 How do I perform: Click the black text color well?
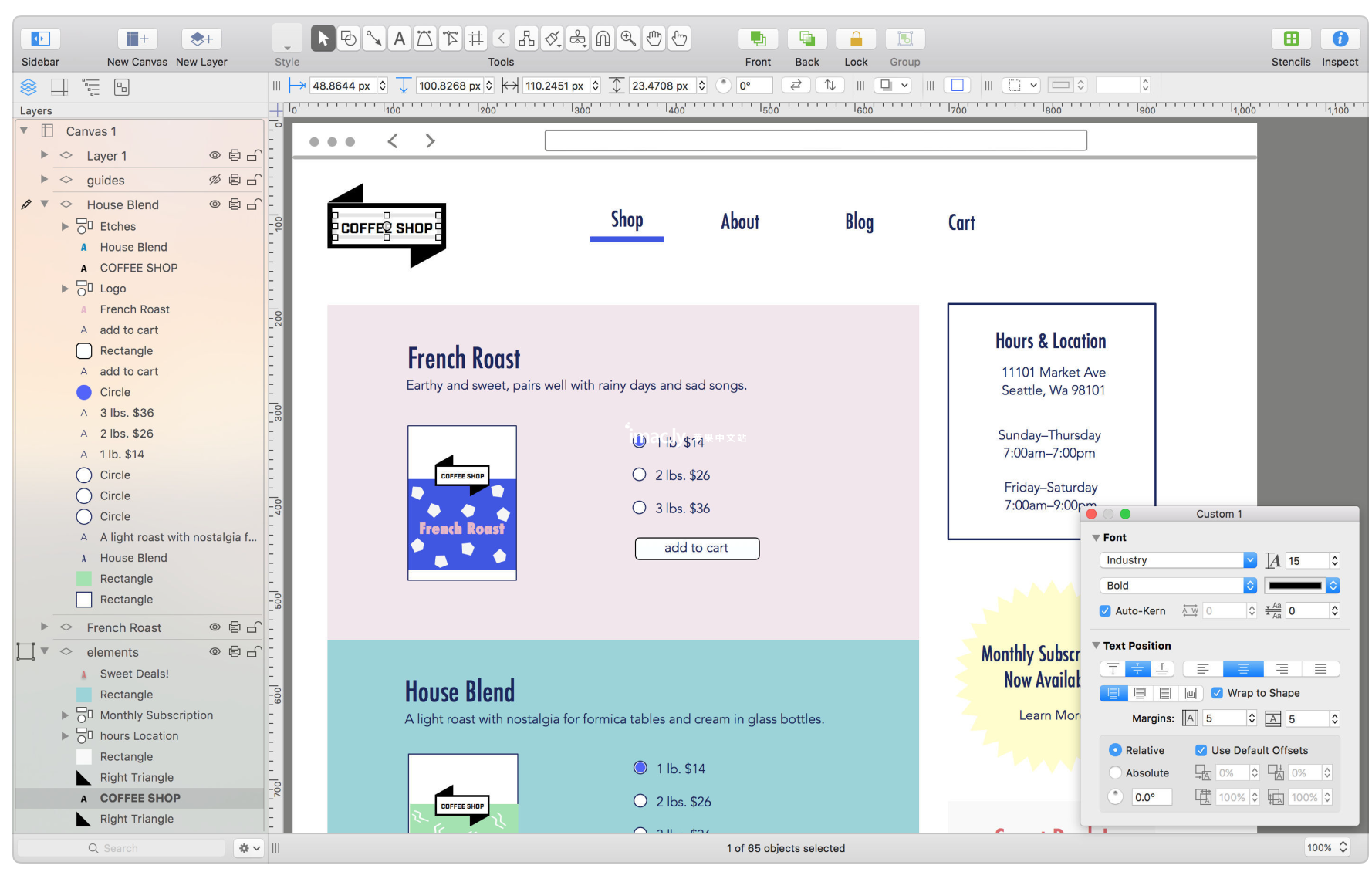coord(1296,586)
